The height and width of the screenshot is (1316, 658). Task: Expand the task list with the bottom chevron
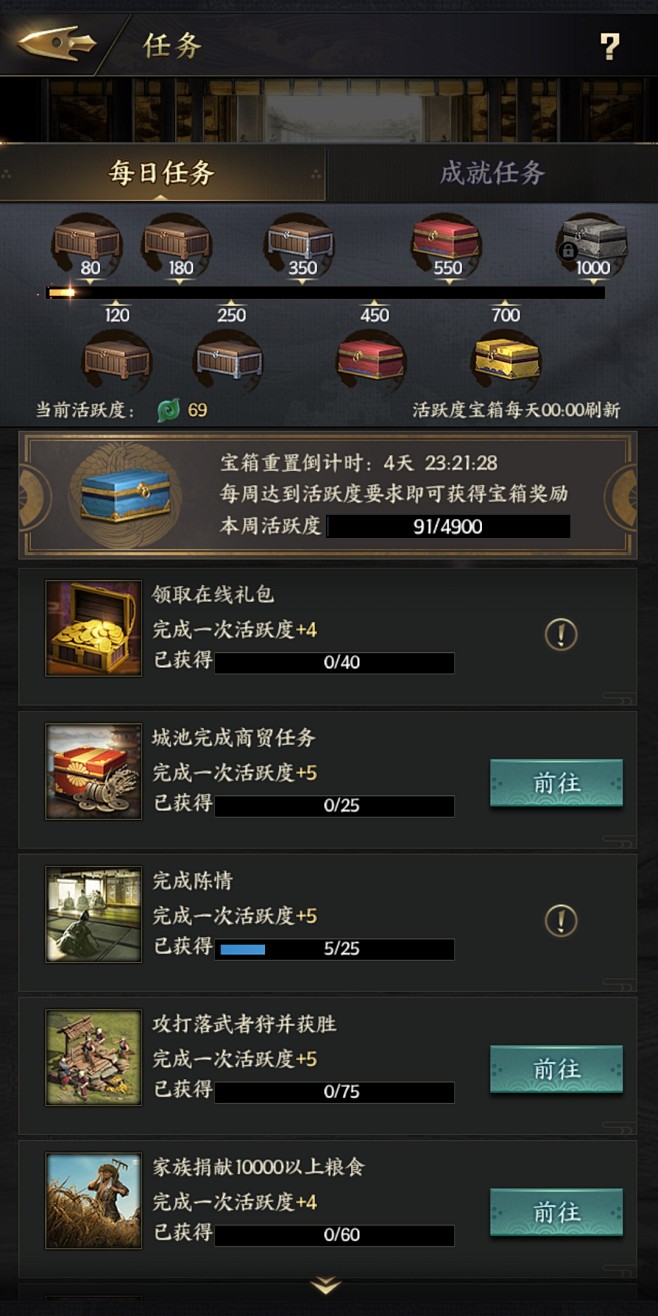326,1286
